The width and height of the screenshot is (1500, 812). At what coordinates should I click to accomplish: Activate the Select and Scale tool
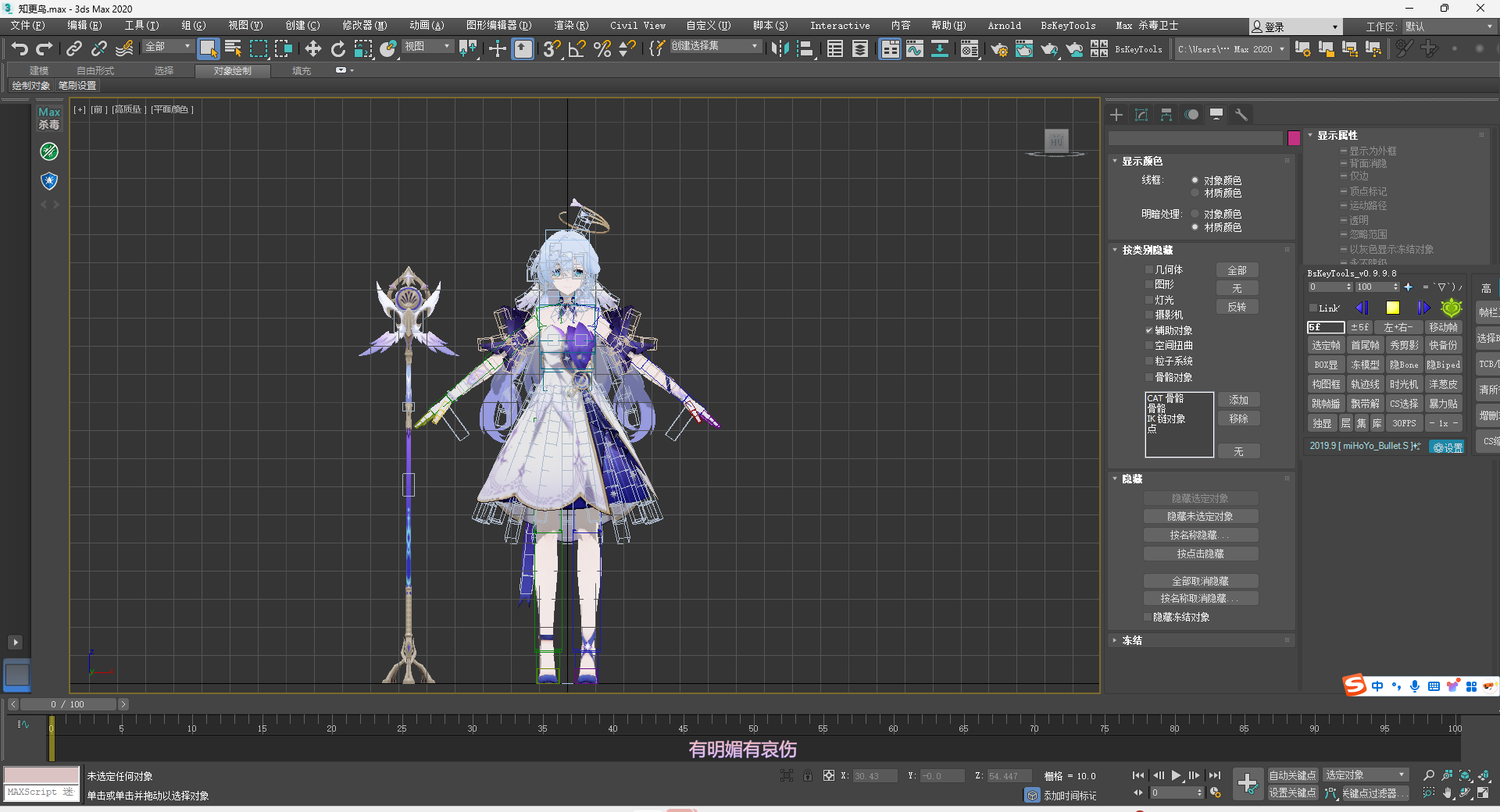pyautogui.click(x=363, y=48)
